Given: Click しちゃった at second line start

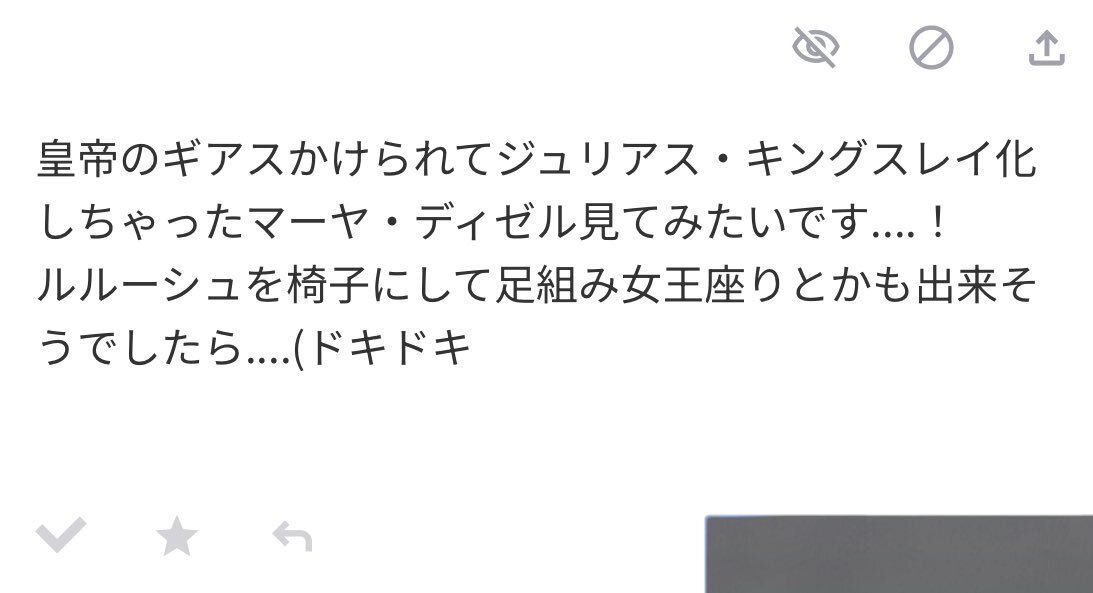Looking at the screenshot, I should coord(141,223).
